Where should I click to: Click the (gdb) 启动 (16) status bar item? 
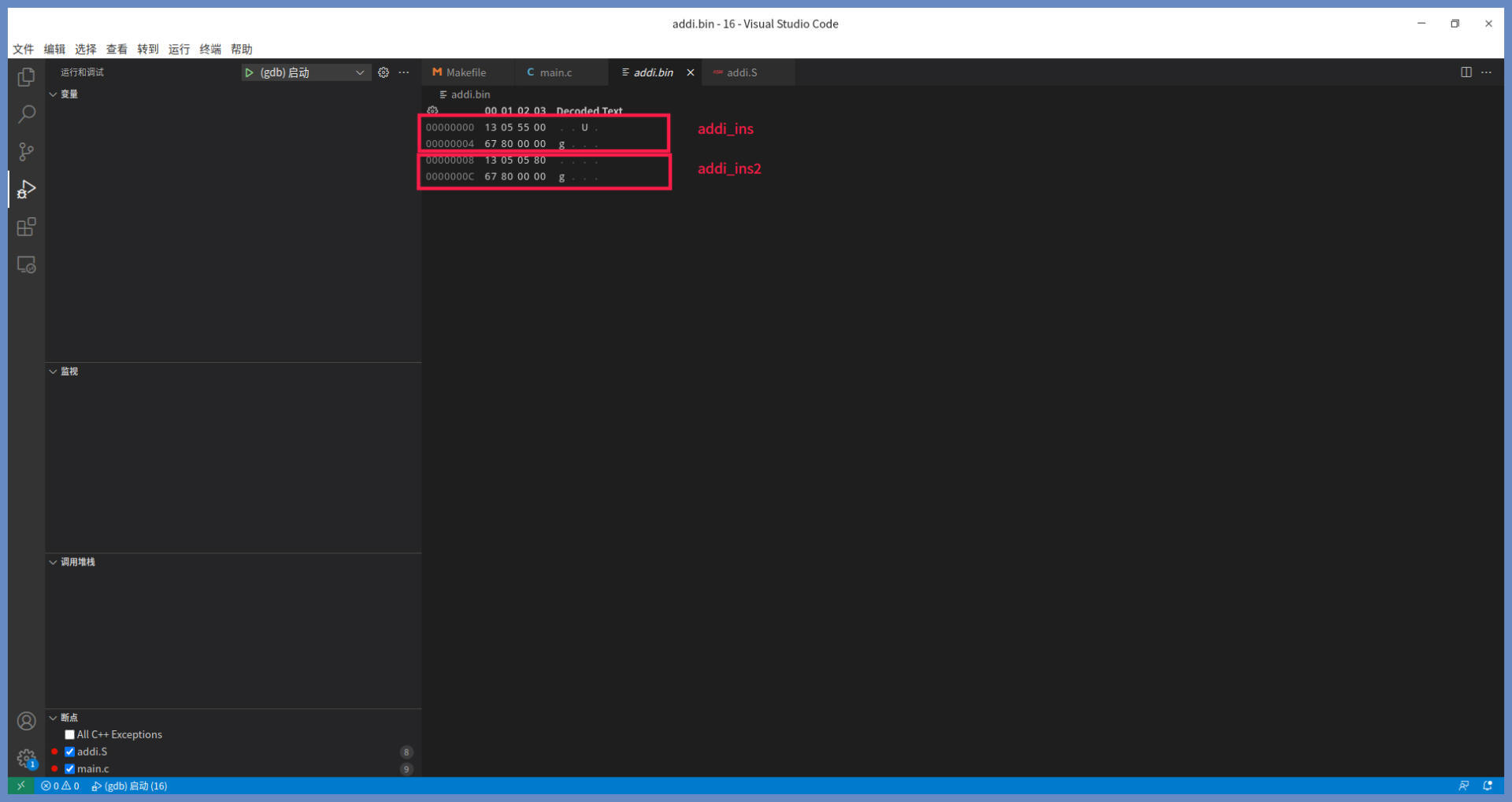[x=130, y=786]
